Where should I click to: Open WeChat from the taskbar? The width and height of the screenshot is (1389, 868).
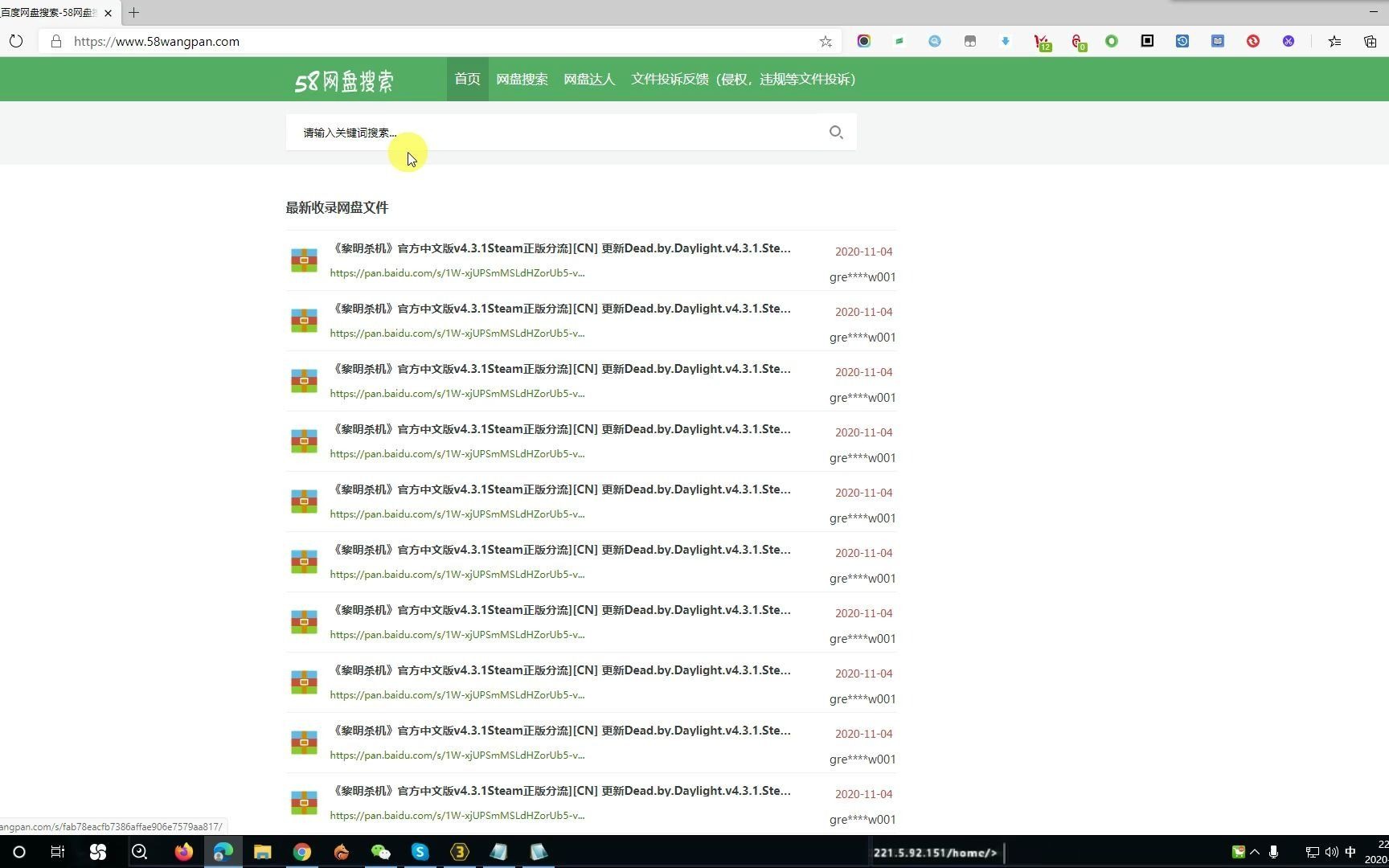[x=380, y=852]
